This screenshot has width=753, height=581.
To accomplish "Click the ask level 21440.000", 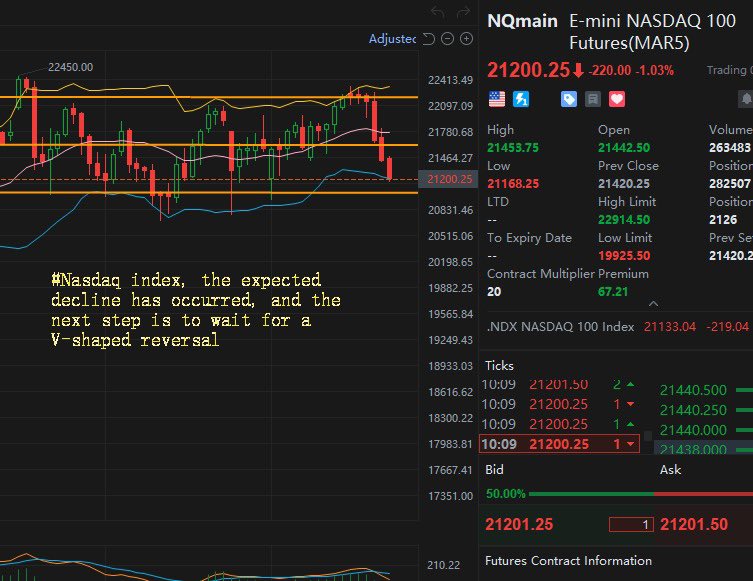I will pyautogui.click(x=693, y=430).
